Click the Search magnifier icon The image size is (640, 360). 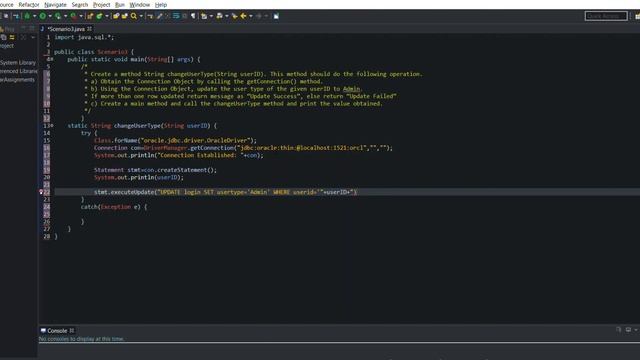(x=134, y=16)
